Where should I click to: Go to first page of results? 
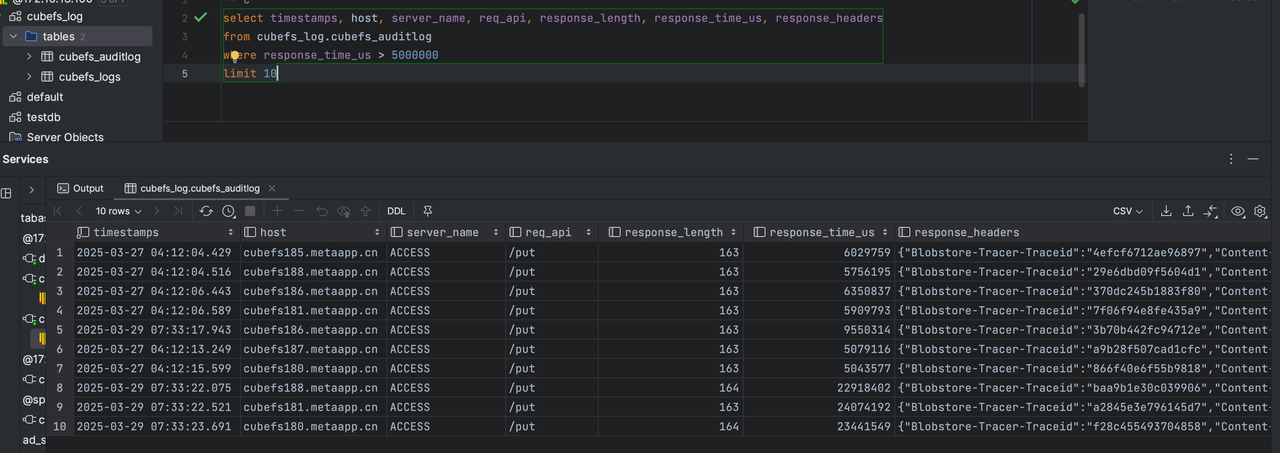(58, 211)
